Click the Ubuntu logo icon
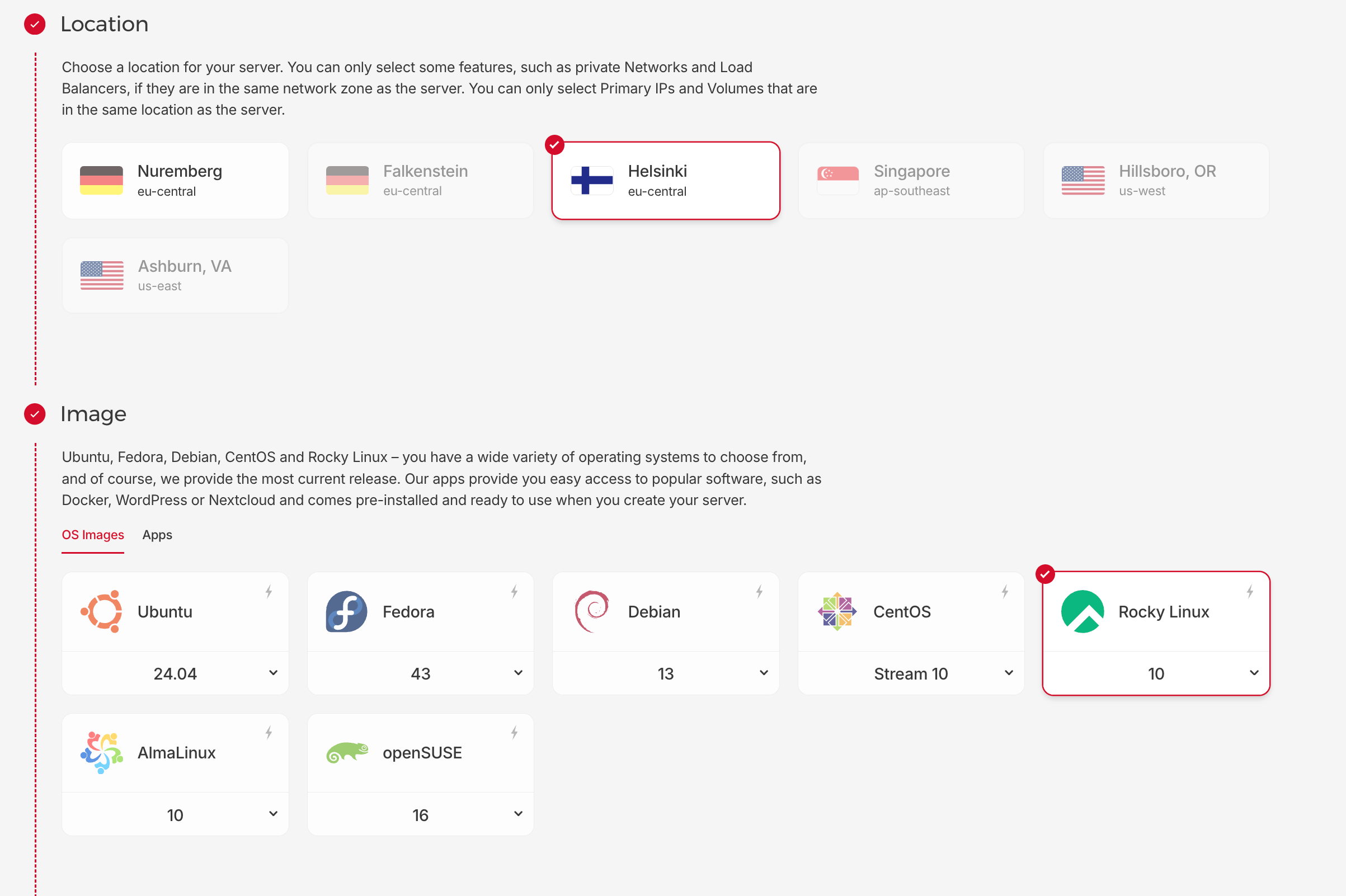1346x896 pixels. (102, 611)
